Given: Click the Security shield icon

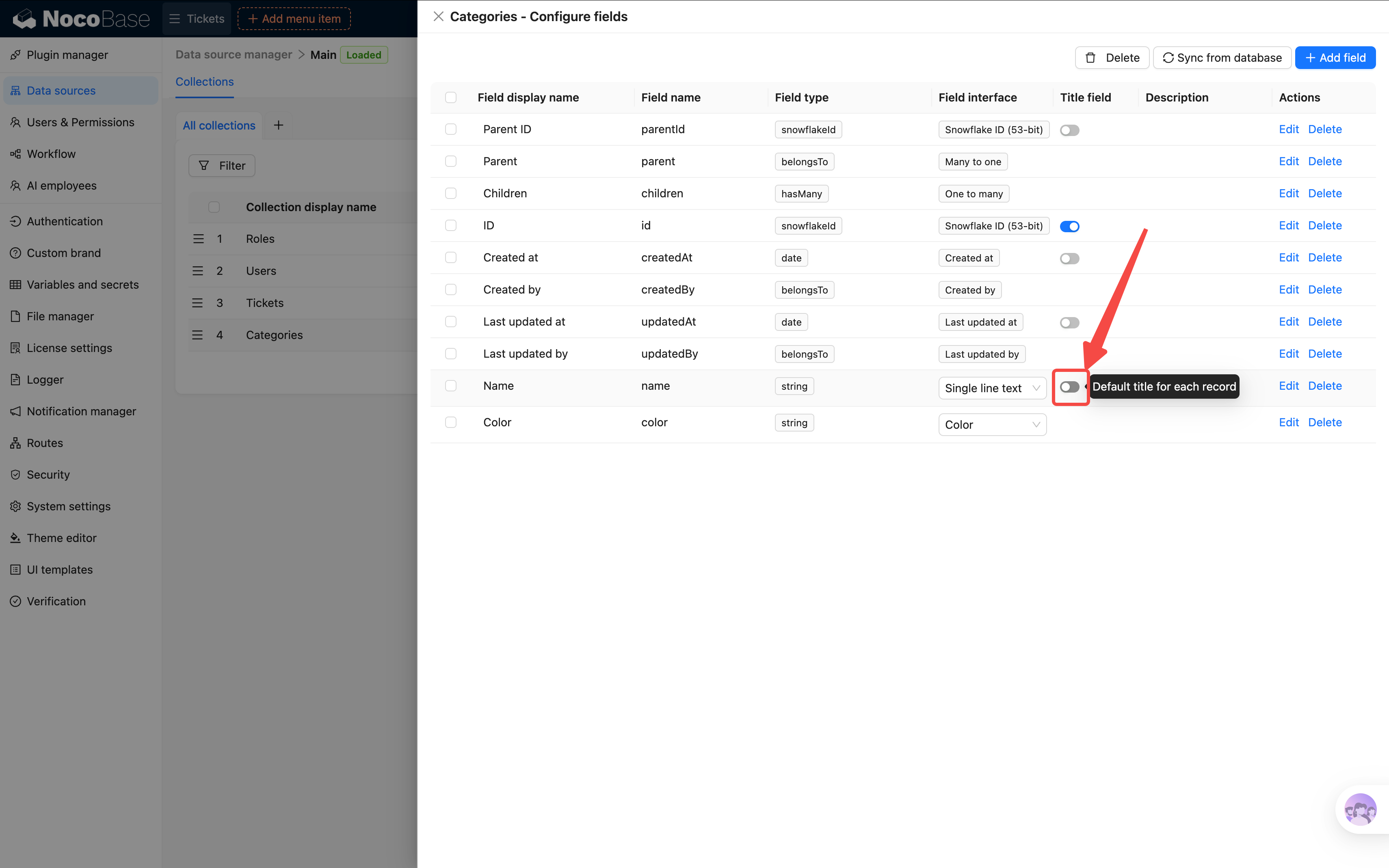Looking at the screenshot, I should click(15, 475).
